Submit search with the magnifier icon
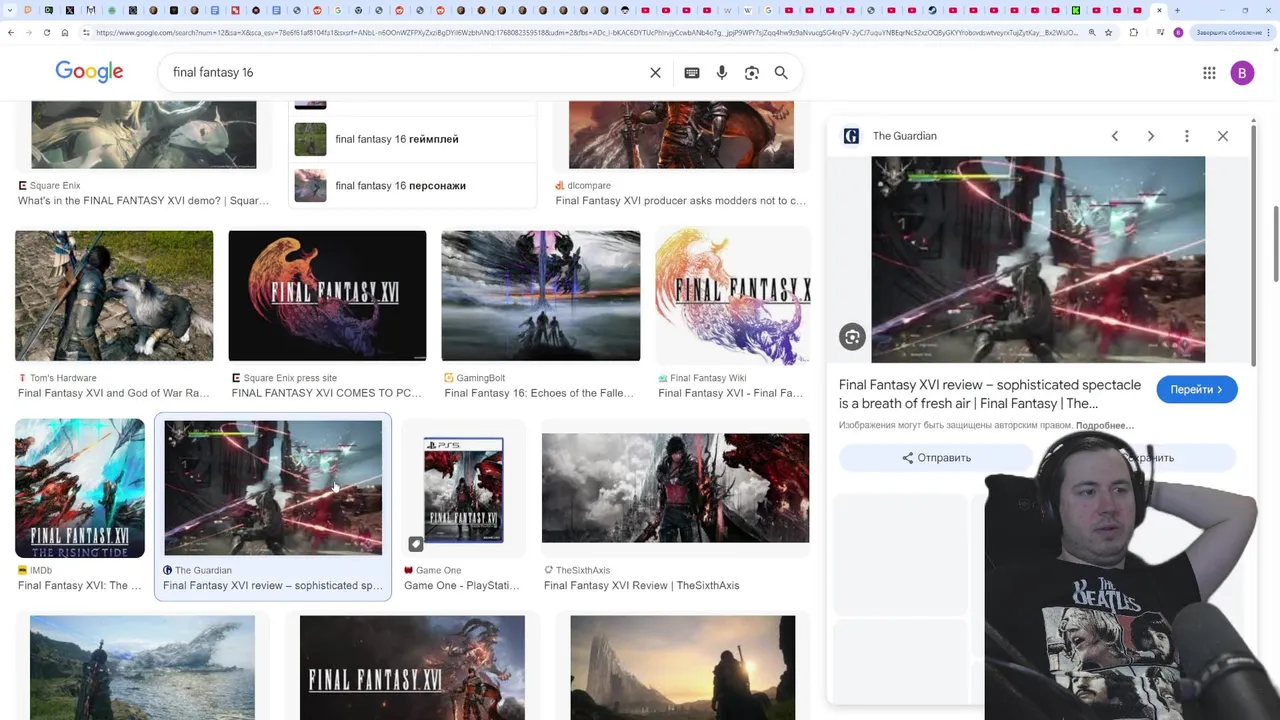This screenshot has height=720, width=1280. [x=781, y=73]
